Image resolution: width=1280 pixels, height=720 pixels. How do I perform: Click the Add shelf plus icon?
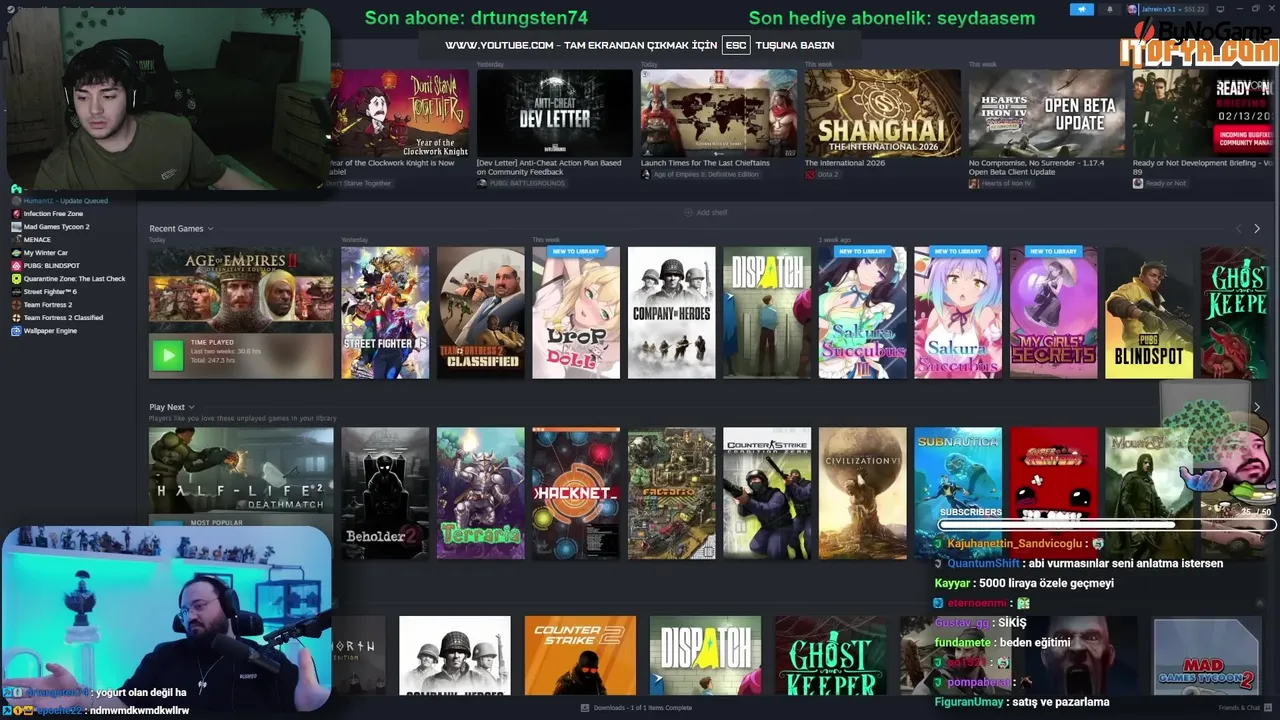click(x=688, y=212)
